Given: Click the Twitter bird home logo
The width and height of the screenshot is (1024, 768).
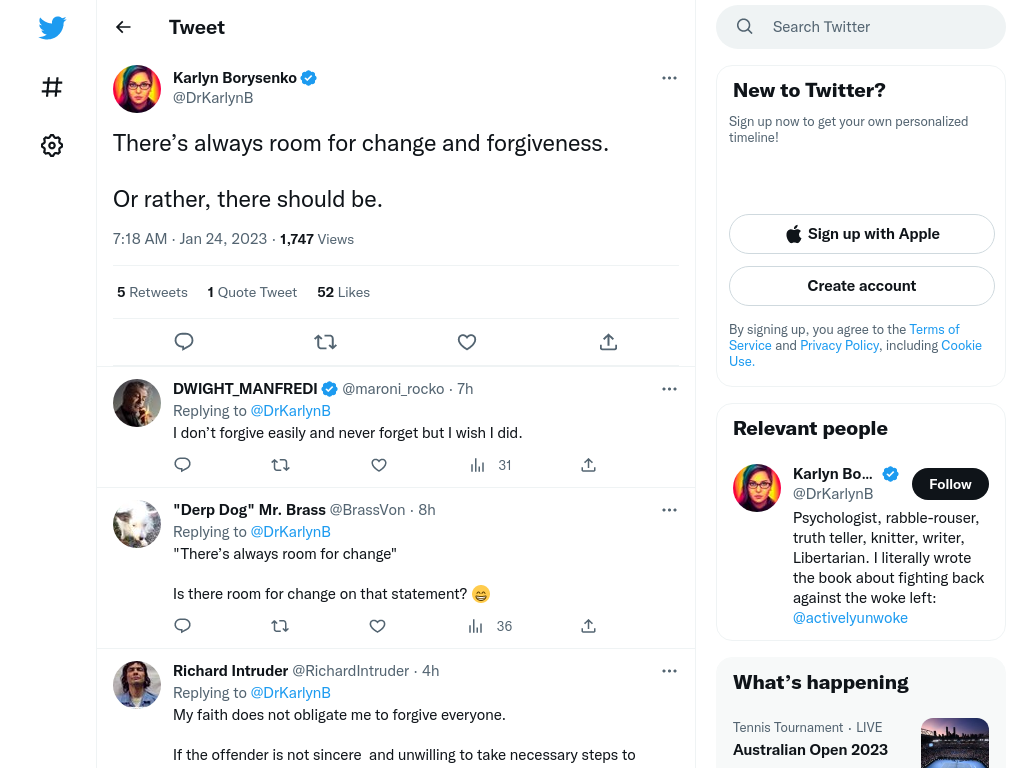Looking at the screenshot, I should pos(52,27).
